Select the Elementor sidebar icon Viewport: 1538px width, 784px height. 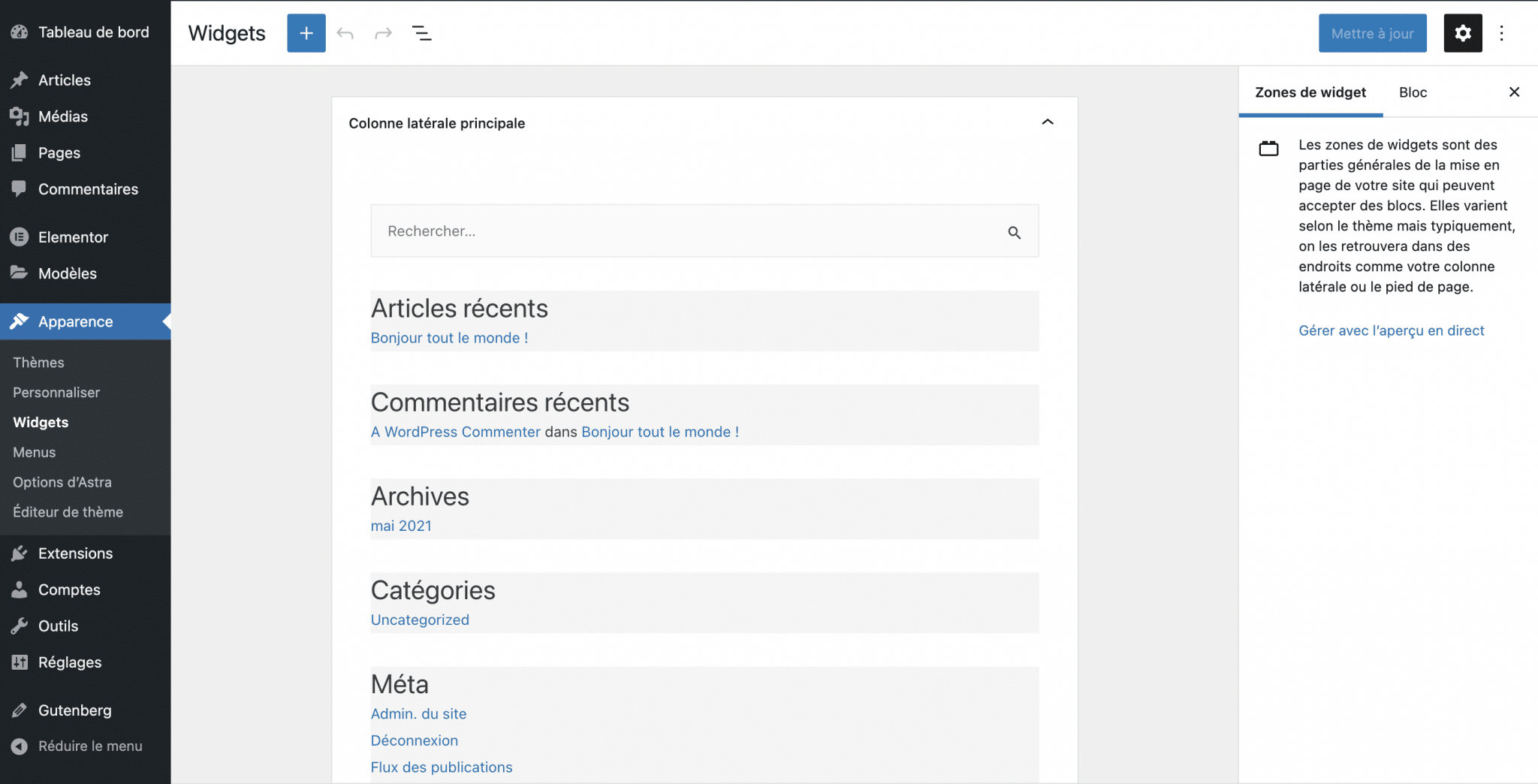point(19,237)
